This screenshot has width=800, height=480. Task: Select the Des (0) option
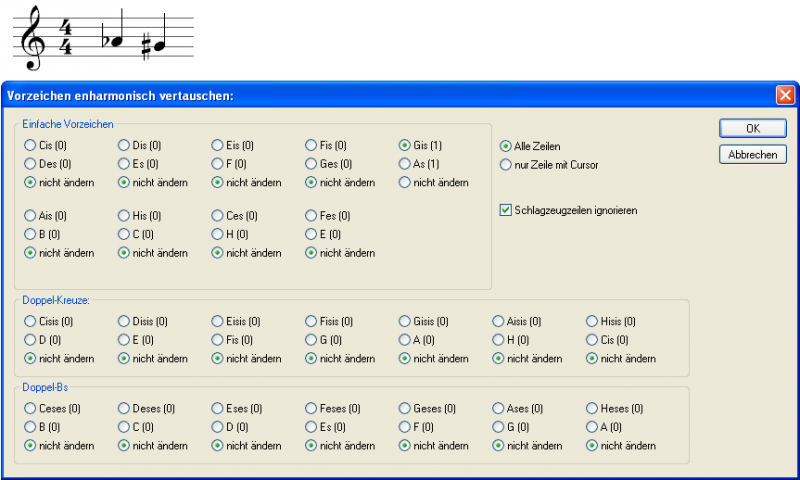[30, 164]
